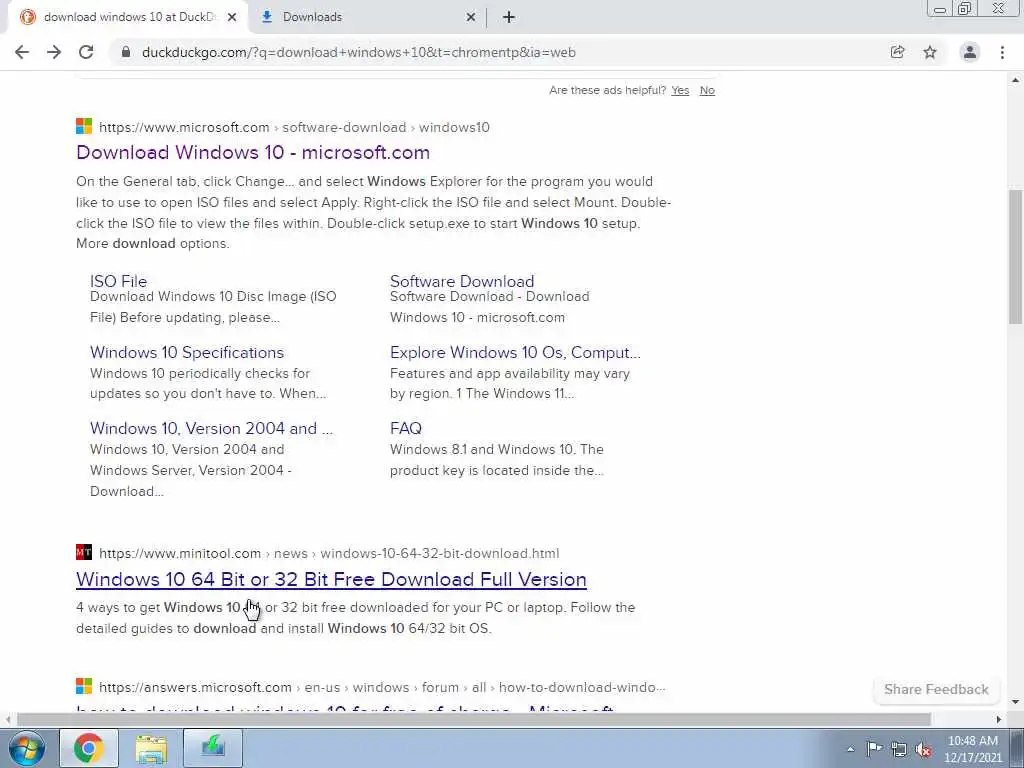Share this page via the share icon
Image resolution: width=1024 pixels, height=768 pixels.
[897, 52]
